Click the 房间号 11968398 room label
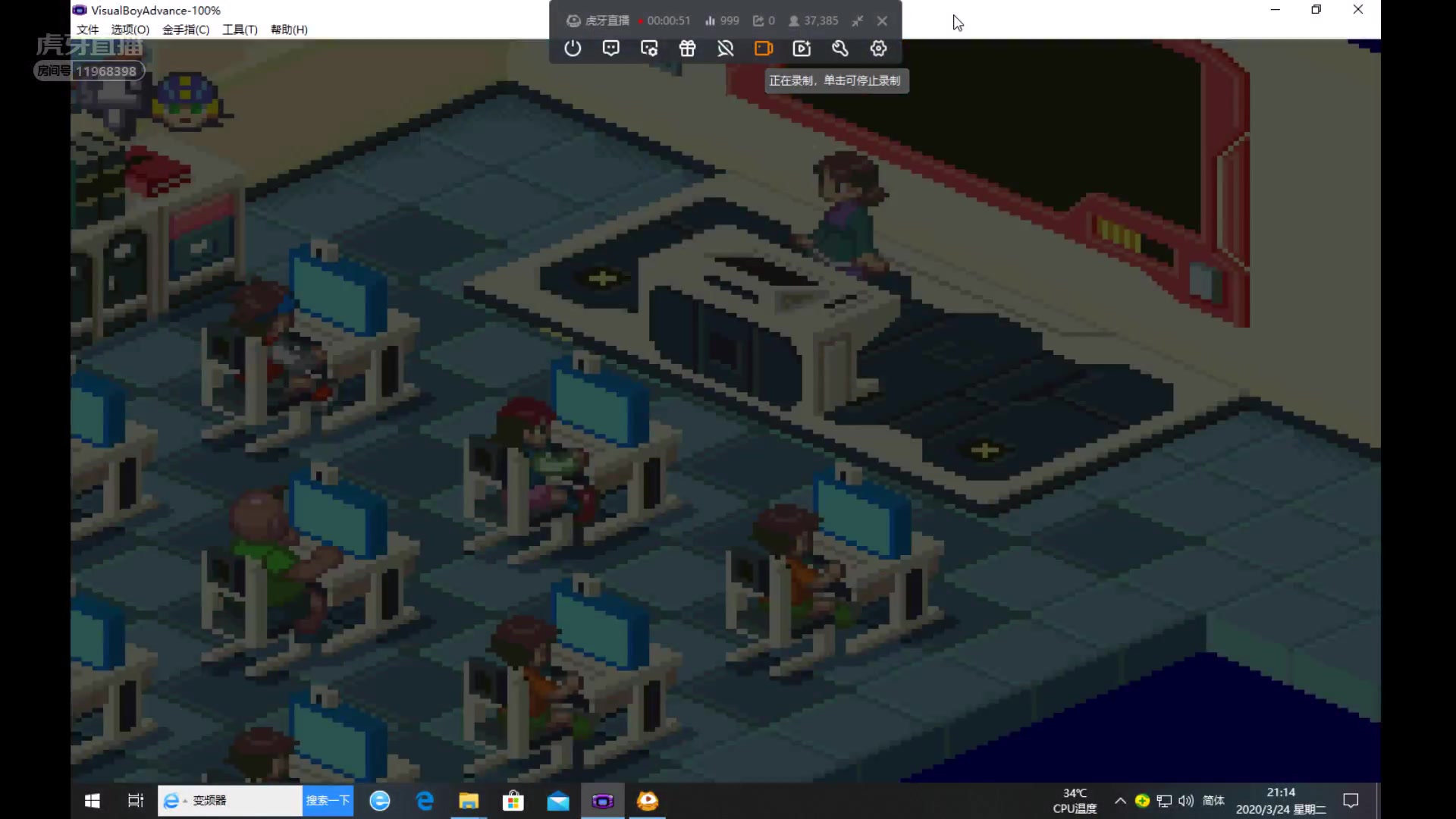 pyautogui.click(x=88, y=71)
